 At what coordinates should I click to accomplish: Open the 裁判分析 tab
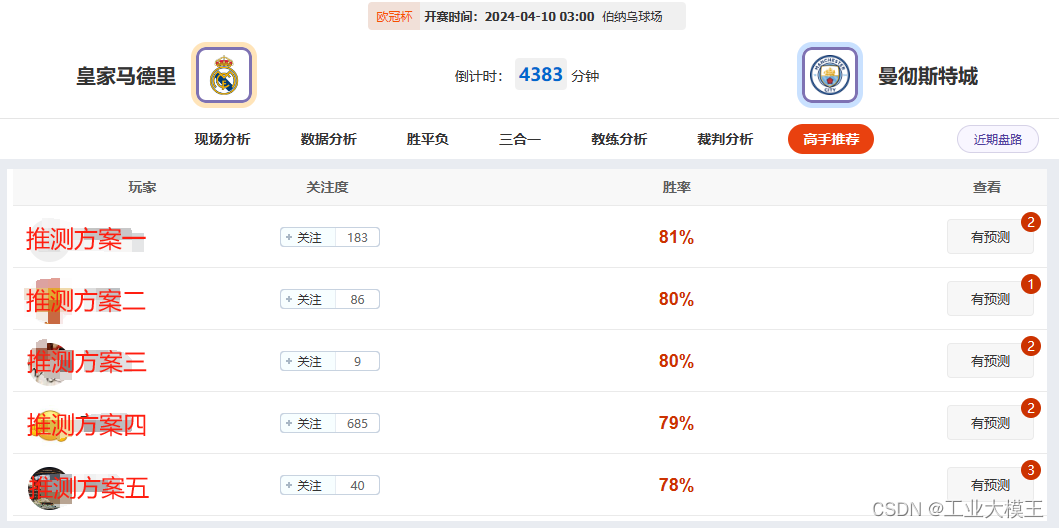coord(725,140)
